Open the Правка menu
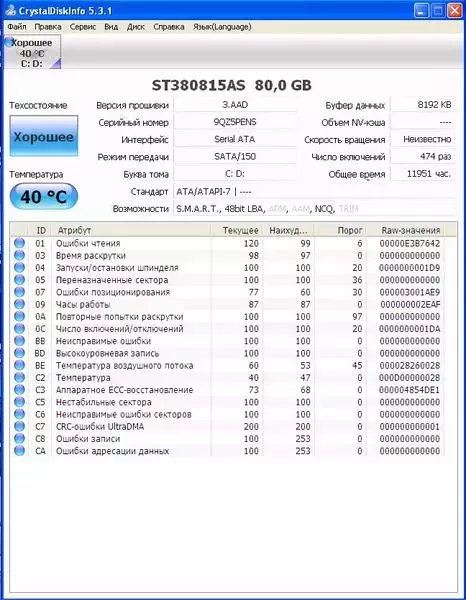The height and width of the screenshot is (600, 466). click(x=48, y=27)
